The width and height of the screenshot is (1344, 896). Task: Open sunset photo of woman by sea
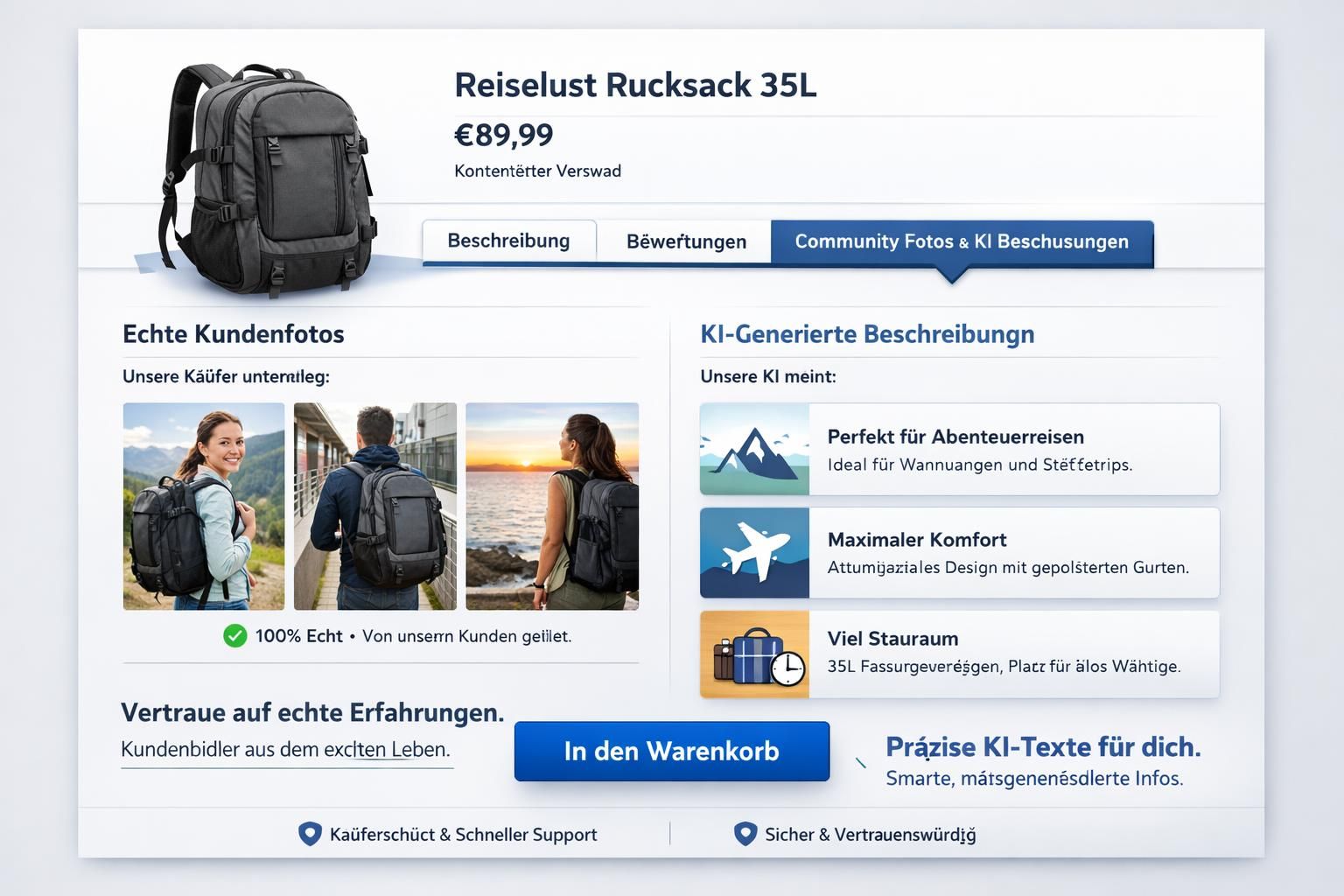(x=552, y=507)
